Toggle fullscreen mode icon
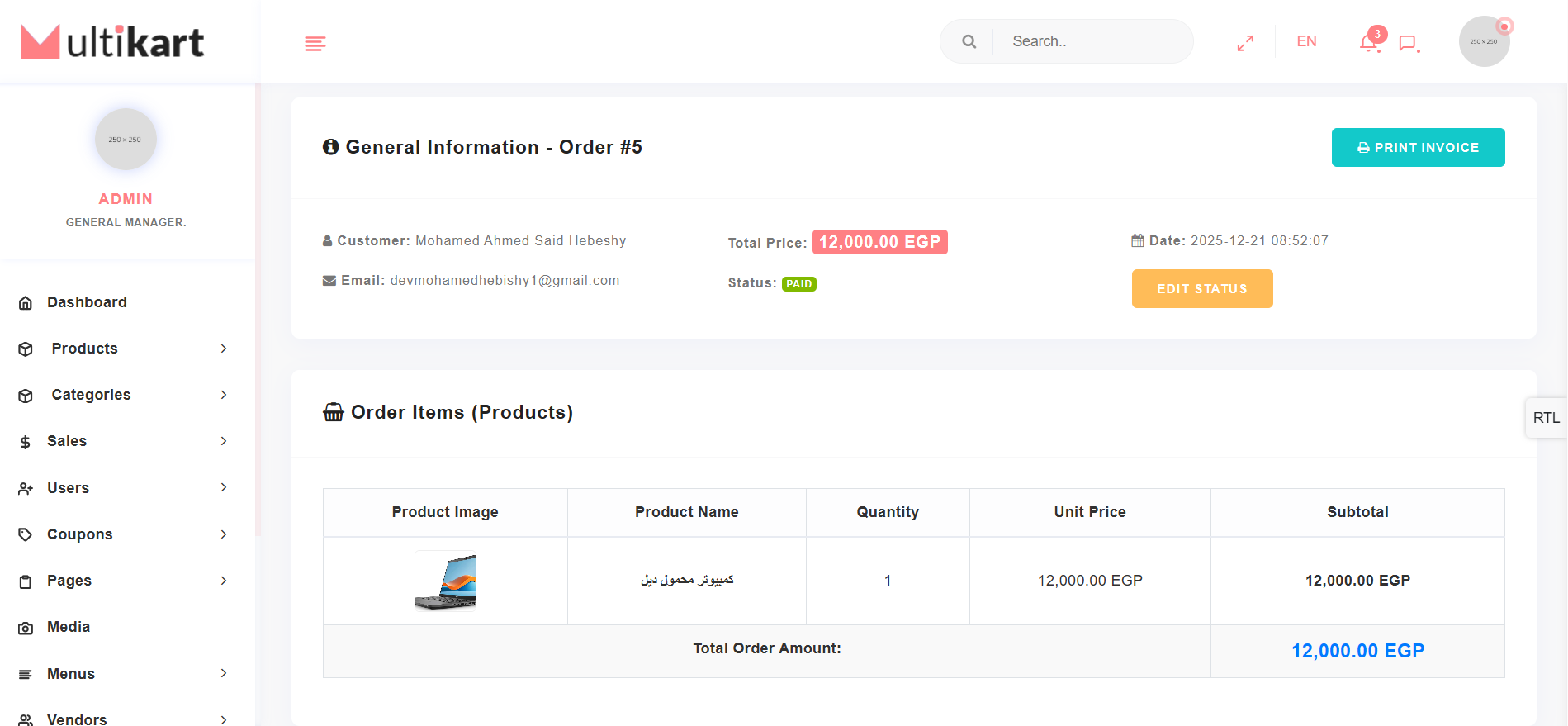Screen dimensions: 1568x726 coord(1245,43)
